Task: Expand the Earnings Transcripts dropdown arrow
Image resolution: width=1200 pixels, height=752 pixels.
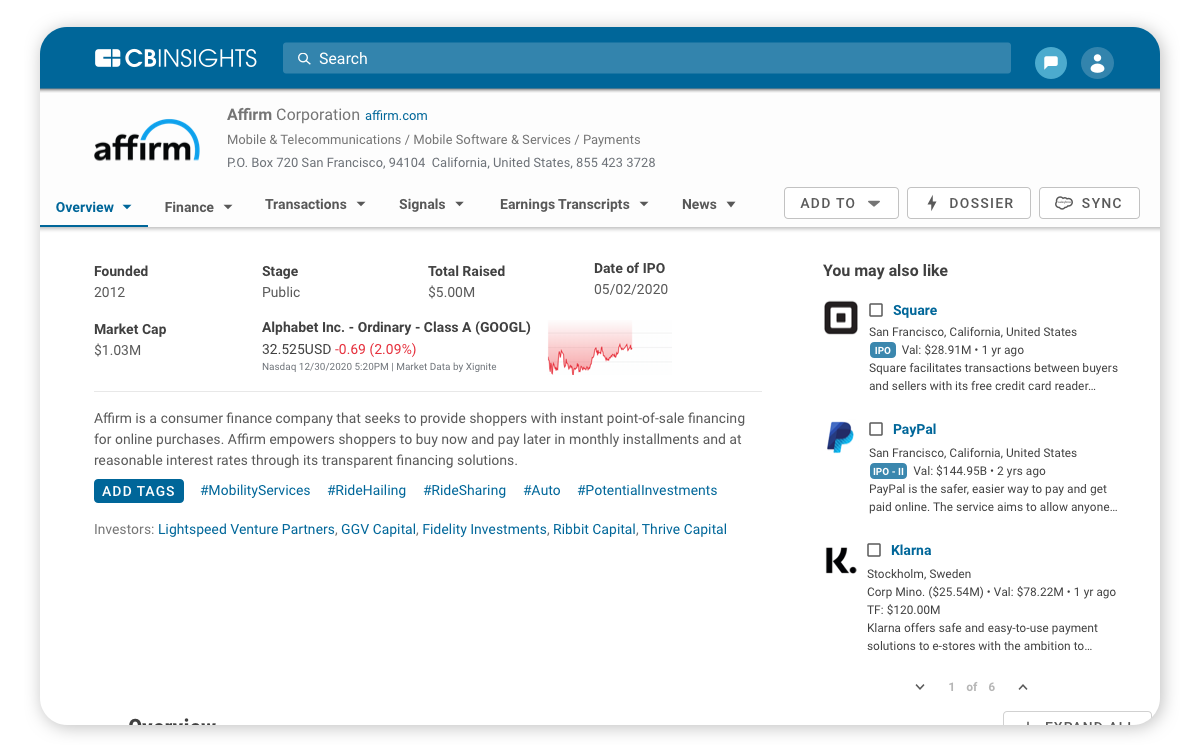Action: point(644,204)
